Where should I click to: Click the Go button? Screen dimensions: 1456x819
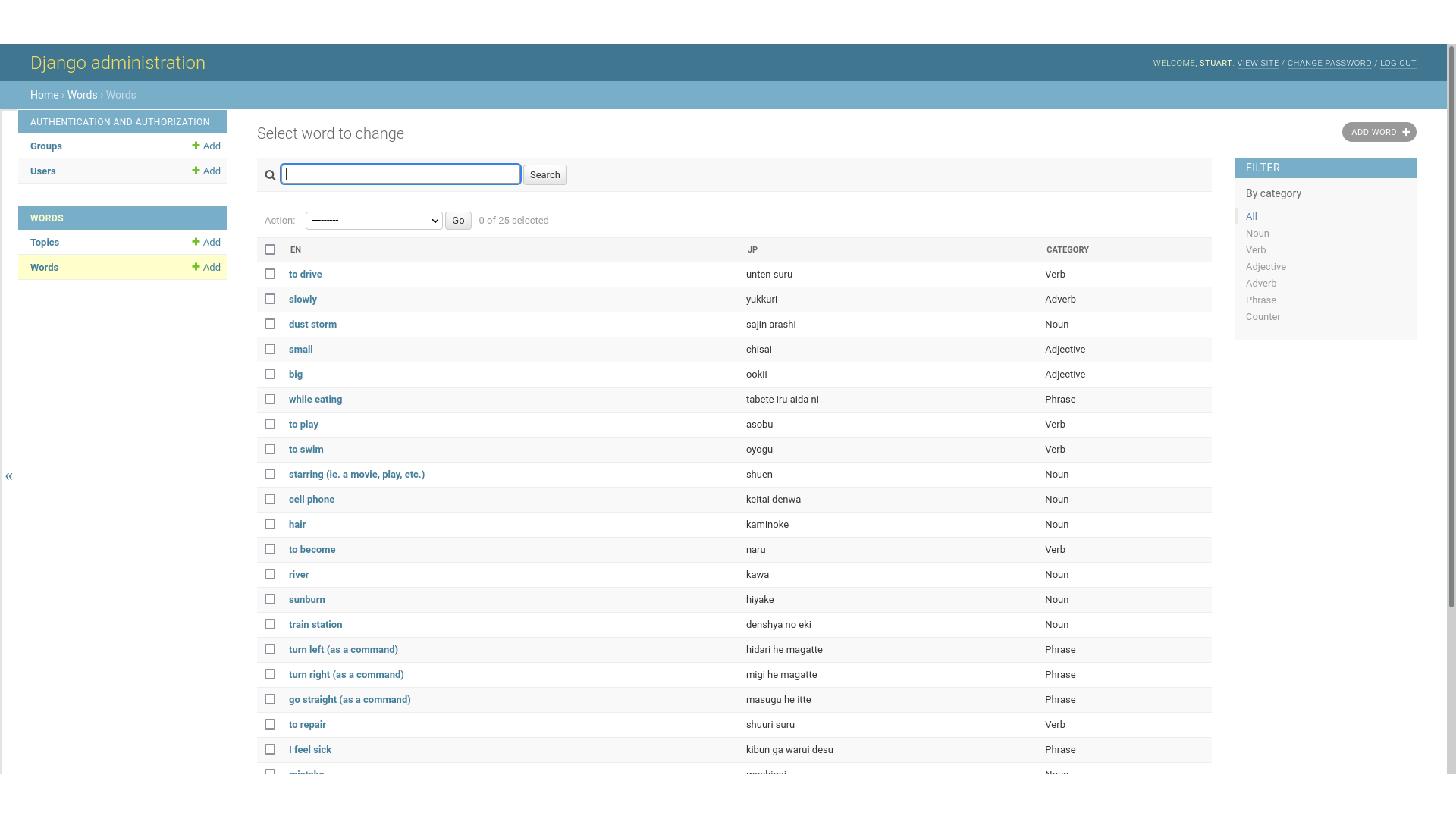458,221
